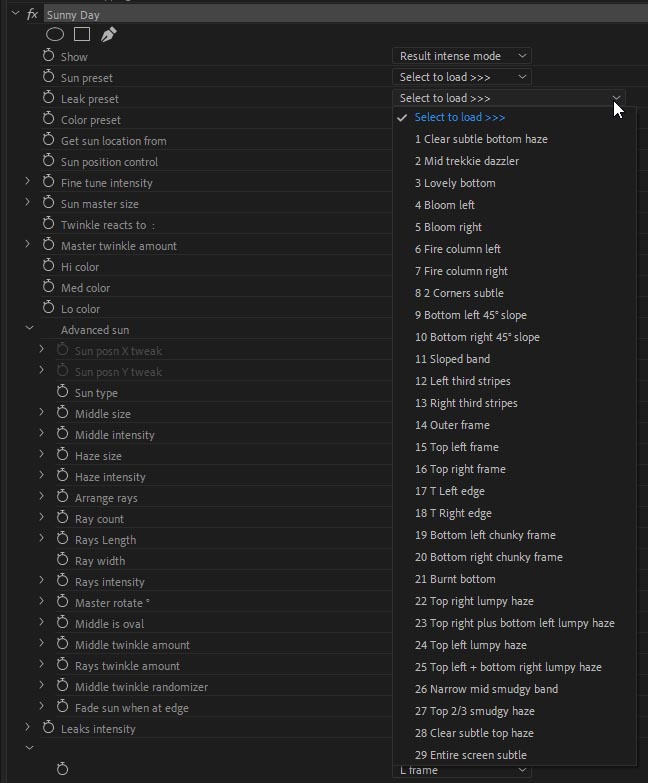Choose the 14 Outer frame leak preset
This screenshot has height=783, width=648.
452,425
